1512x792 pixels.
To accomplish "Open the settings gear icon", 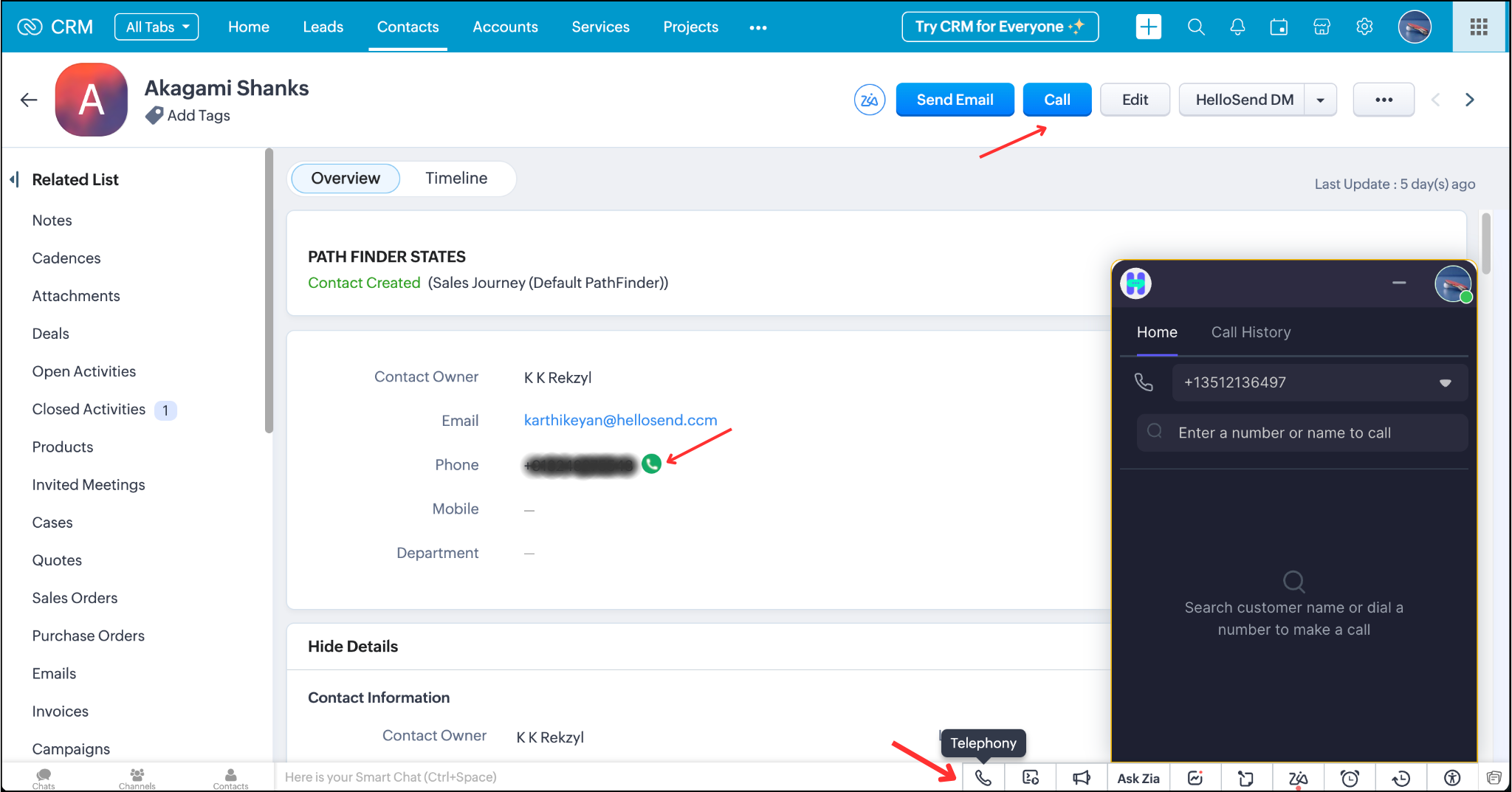I will click(1364, 27).
